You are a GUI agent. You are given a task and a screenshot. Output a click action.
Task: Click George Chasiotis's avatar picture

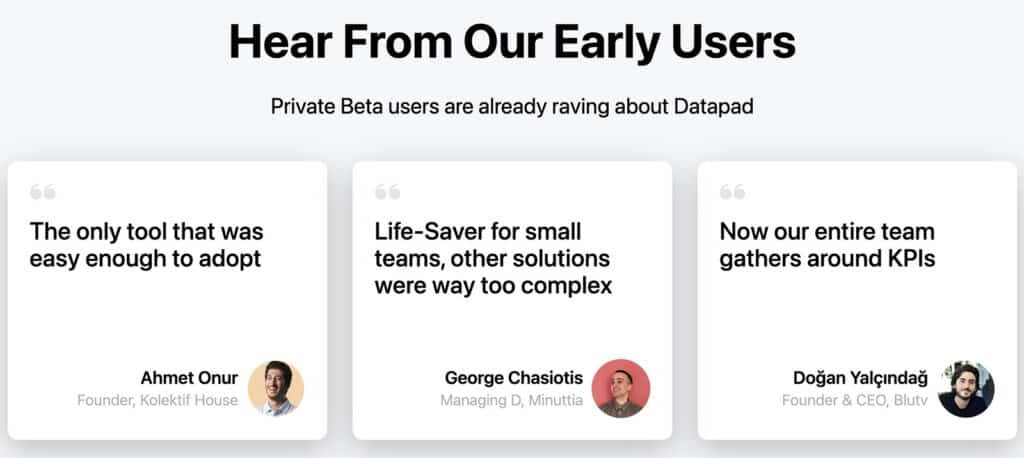pyautogui.click(x=620, y=388)
